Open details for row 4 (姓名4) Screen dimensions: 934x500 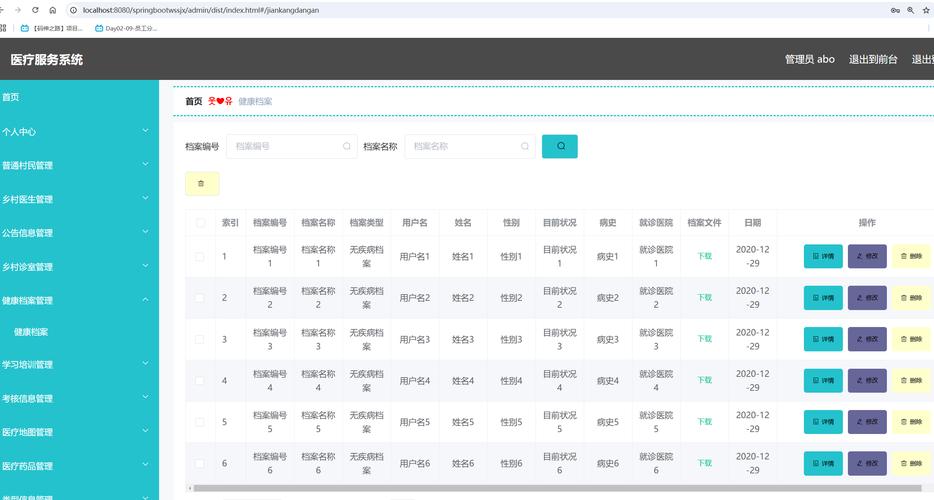click(823, 380)
